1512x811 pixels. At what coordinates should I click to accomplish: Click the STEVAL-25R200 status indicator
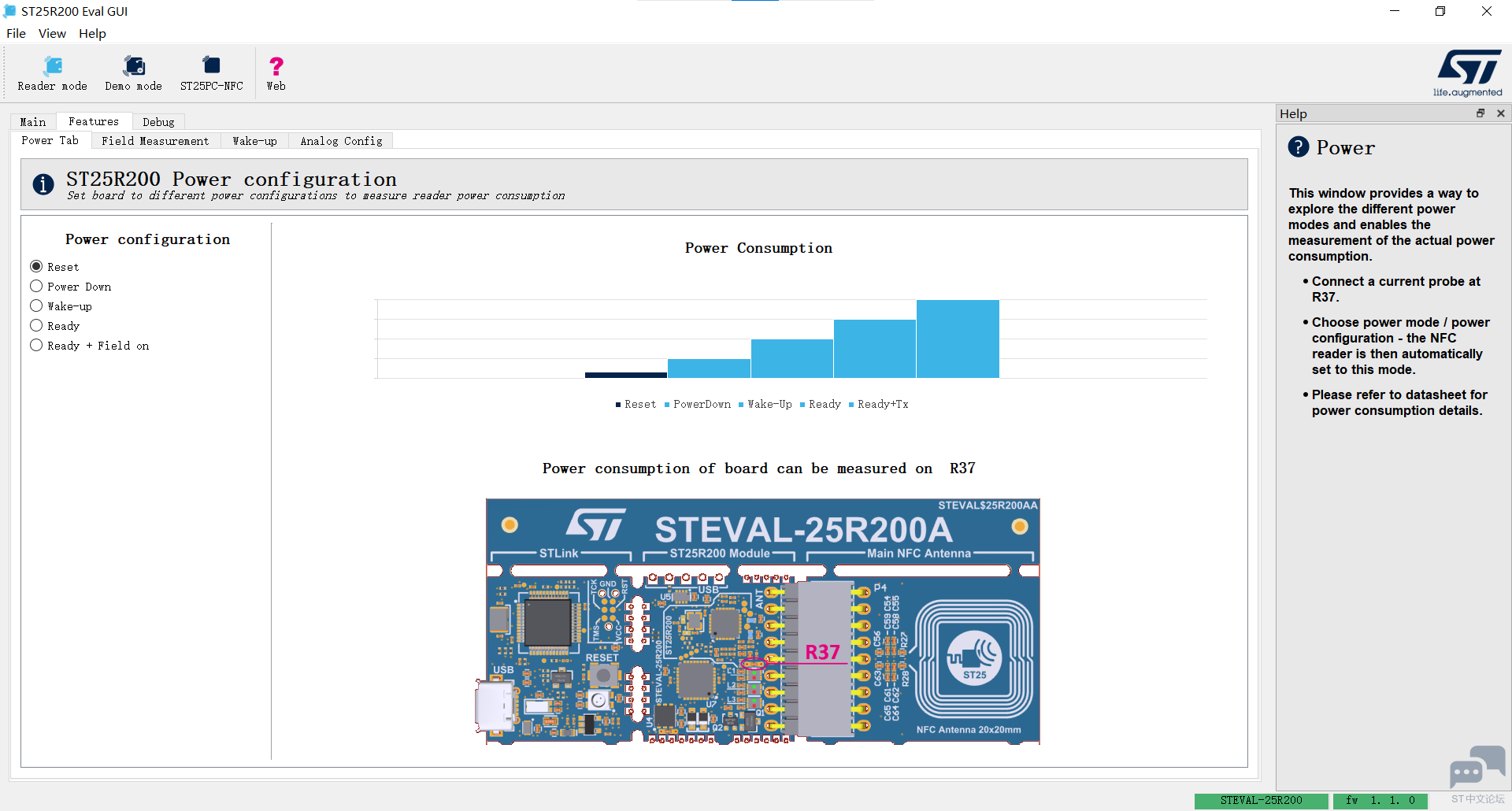coord(1262,801)
